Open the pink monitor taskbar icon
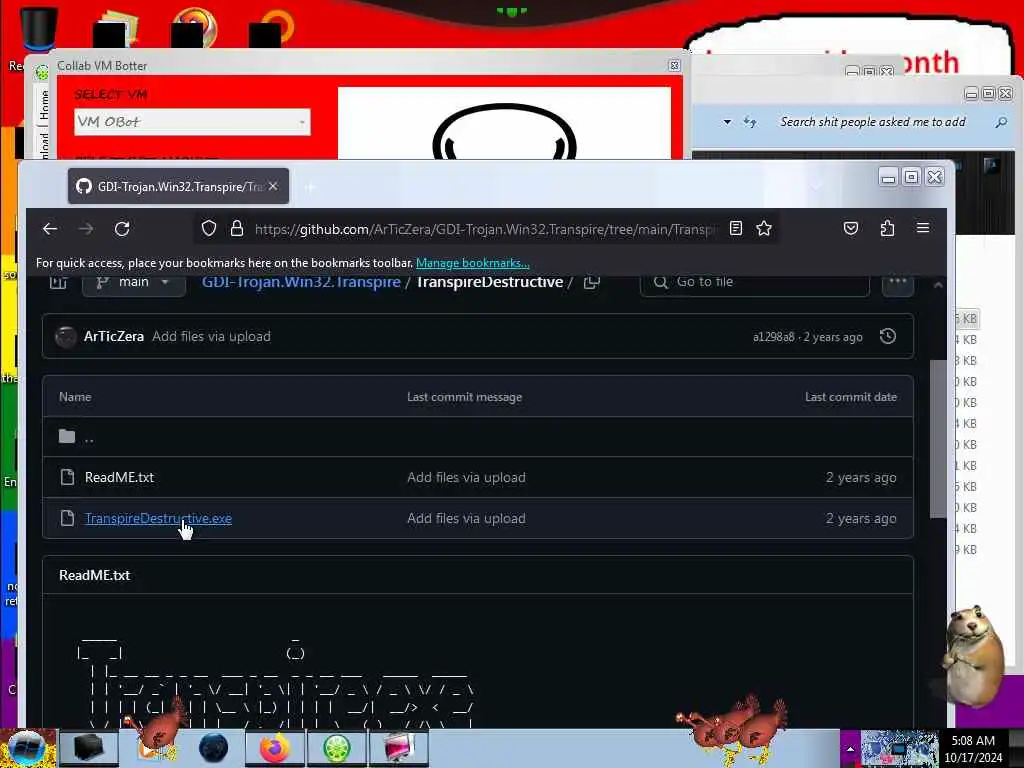Viewport: 1024px width, 768px height. [x=399, y=748]
